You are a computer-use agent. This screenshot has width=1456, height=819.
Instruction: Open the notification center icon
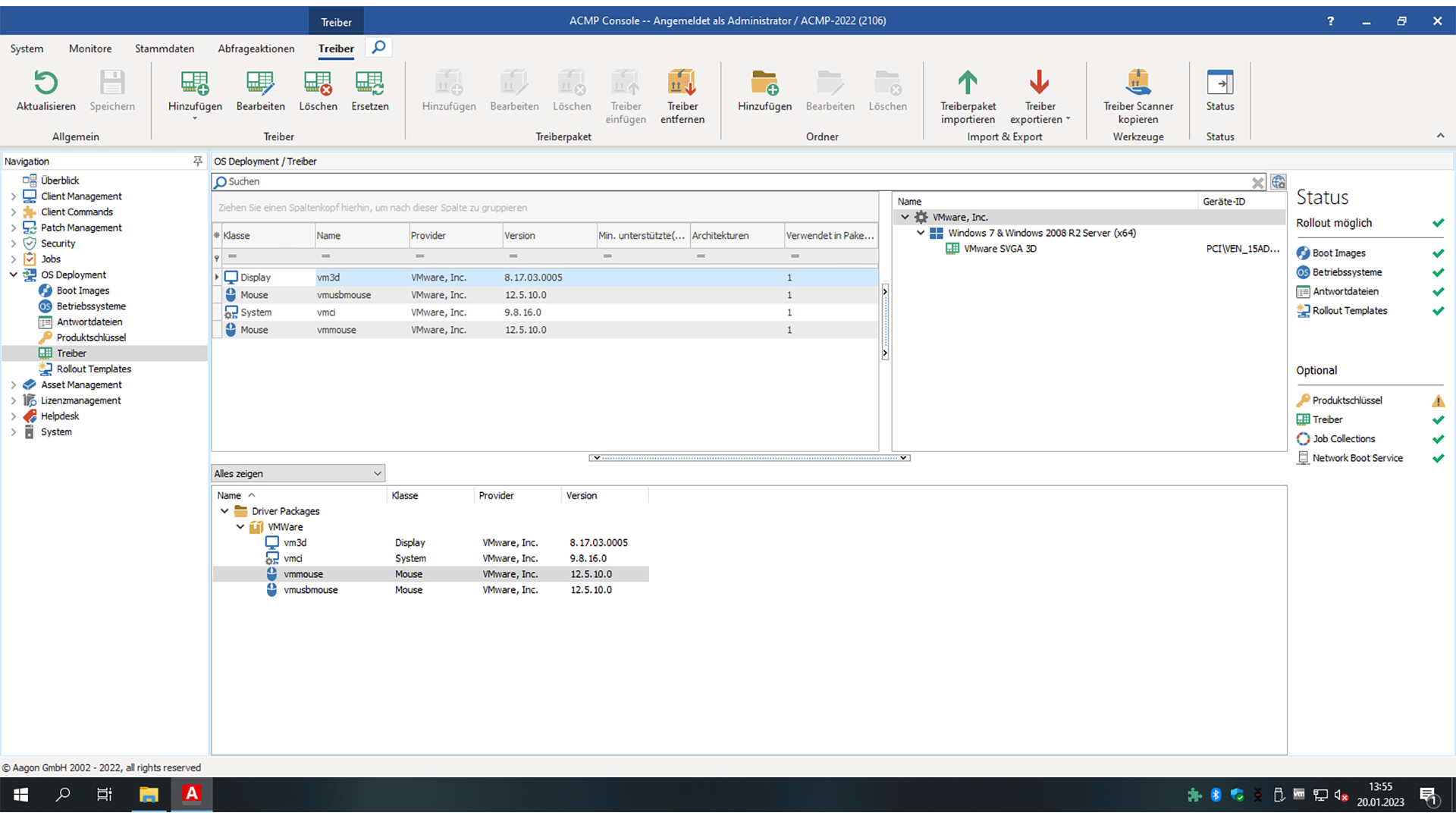pos(1429,796)
